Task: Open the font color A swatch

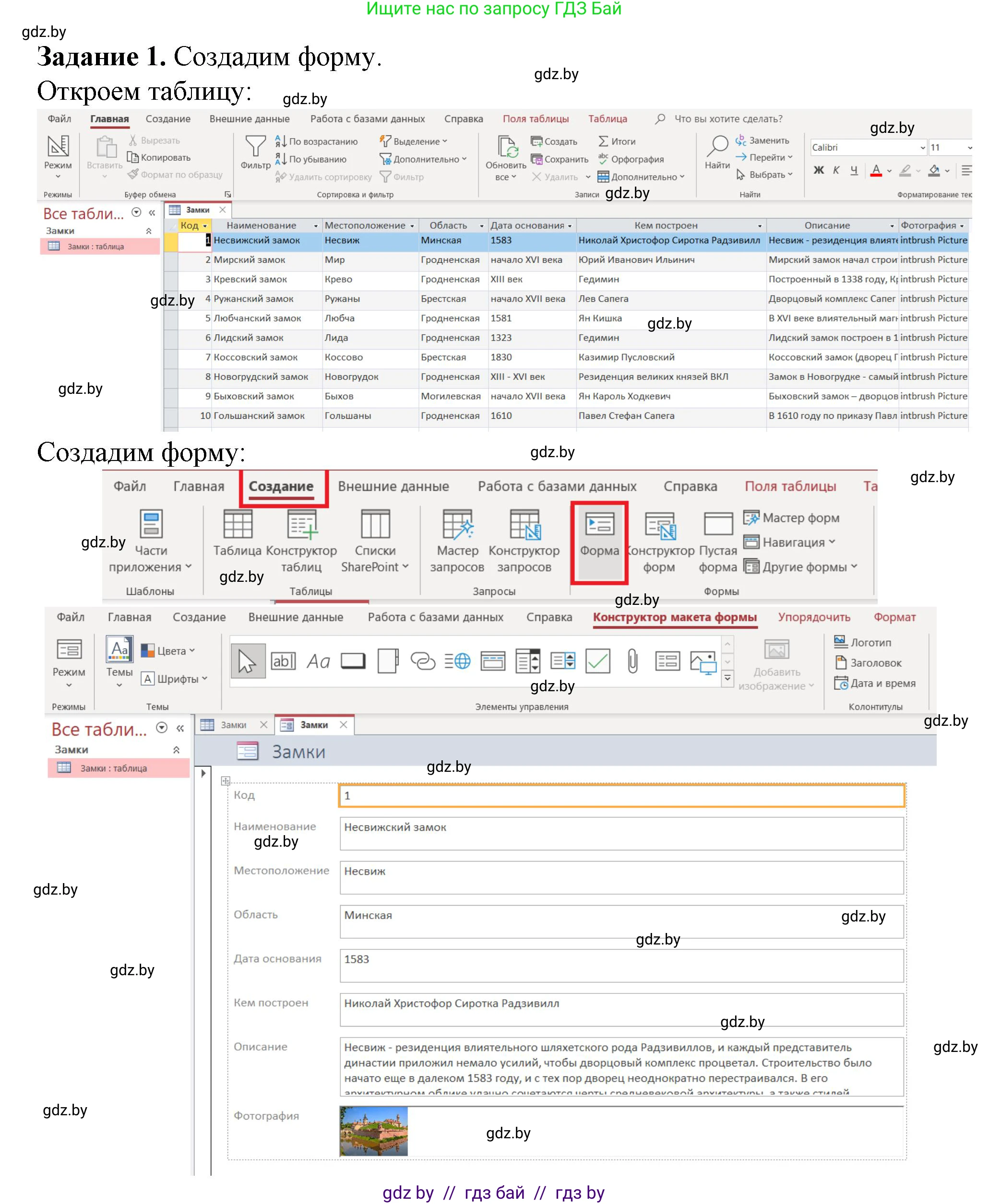Action: pos(876,170)
